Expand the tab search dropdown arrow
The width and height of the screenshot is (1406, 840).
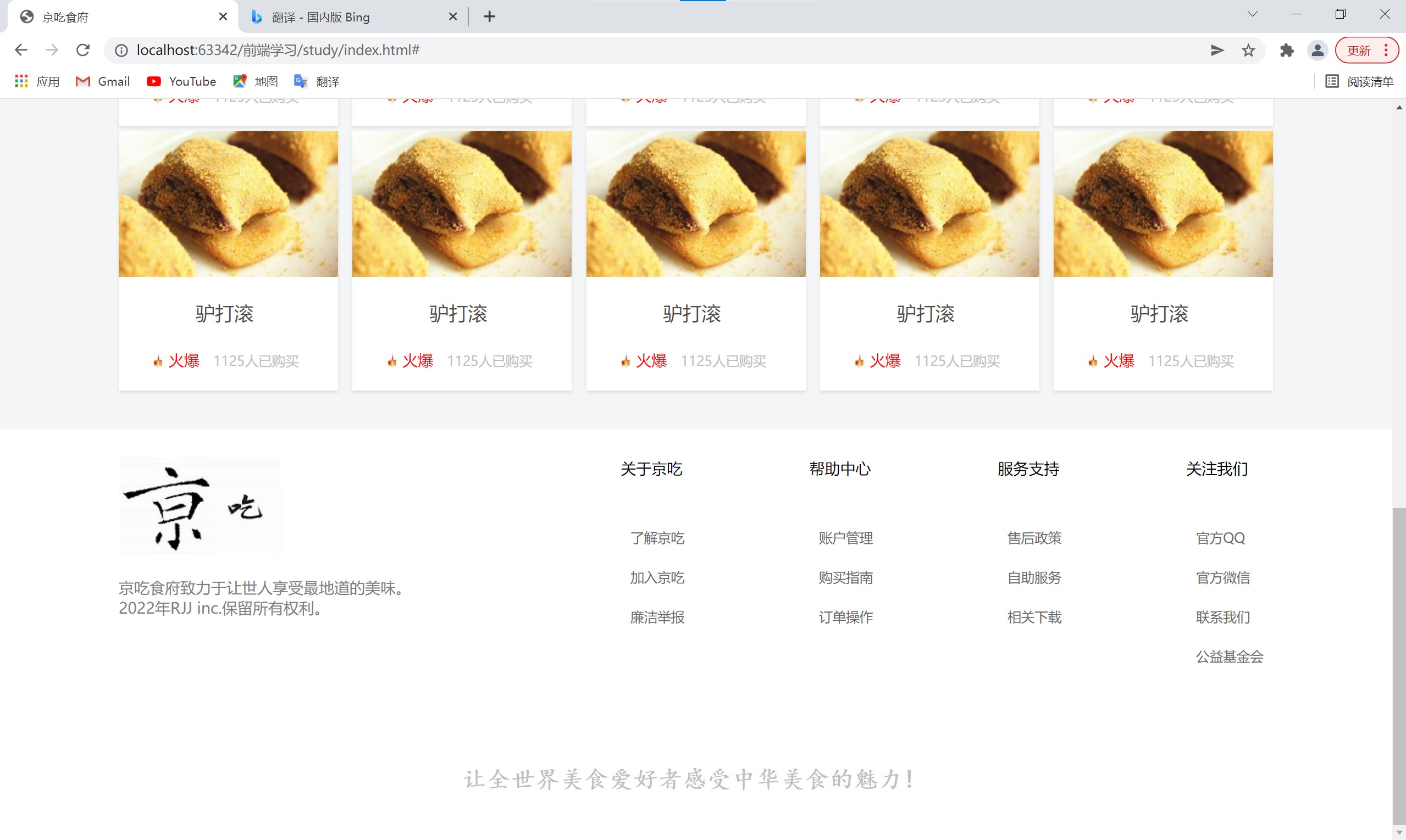click(x=1252, y=15)
